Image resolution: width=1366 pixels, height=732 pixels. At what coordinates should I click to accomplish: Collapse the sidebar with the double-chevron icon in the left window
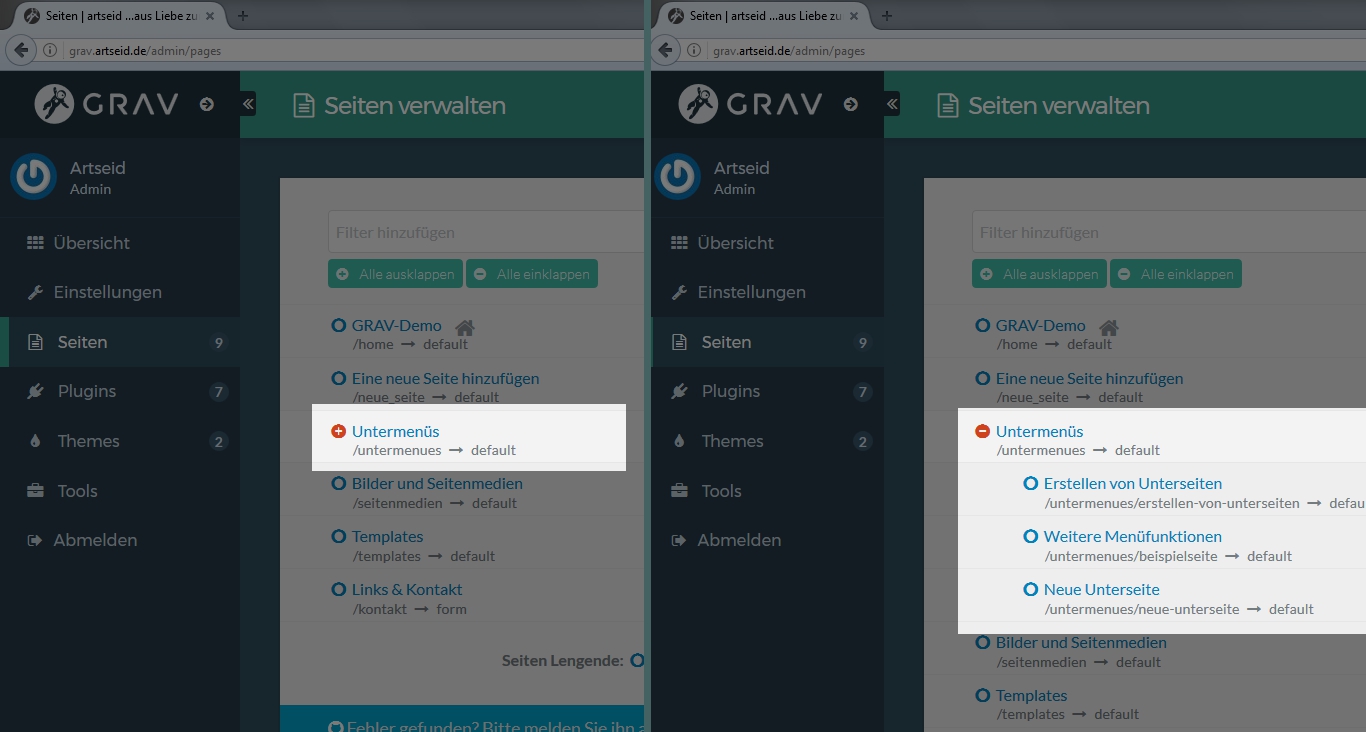[248, 104]
